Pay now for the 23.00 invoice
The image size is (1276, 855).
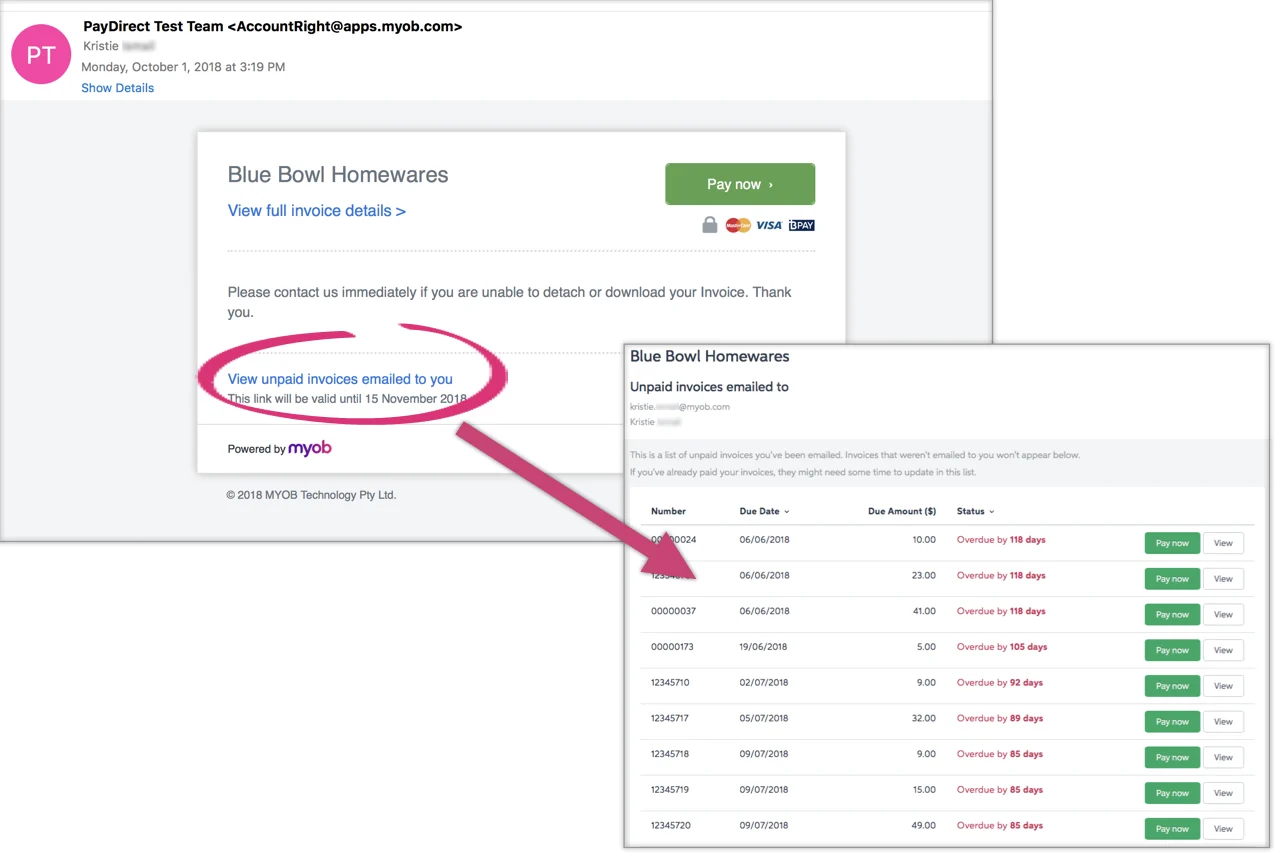point(1172,579)
